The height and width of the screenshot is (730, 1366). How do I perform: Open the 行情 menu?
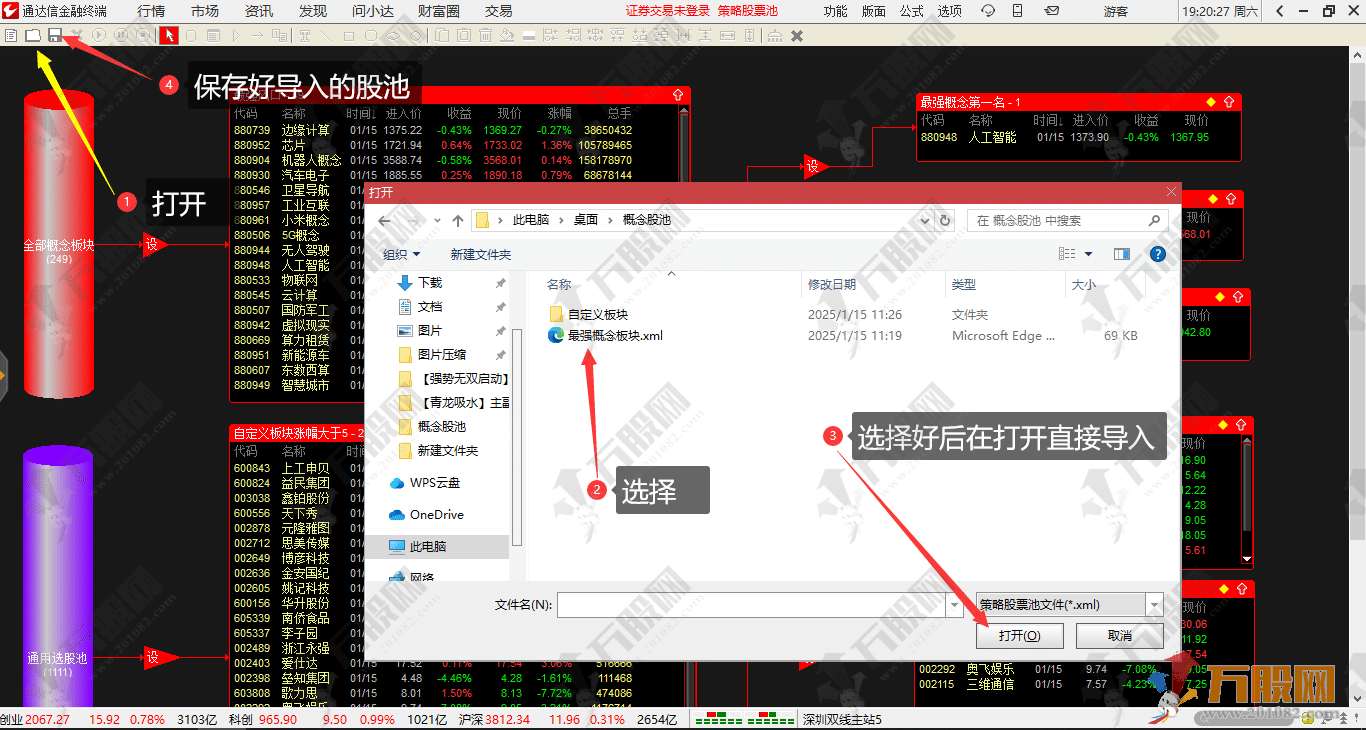tap(151, 11)
